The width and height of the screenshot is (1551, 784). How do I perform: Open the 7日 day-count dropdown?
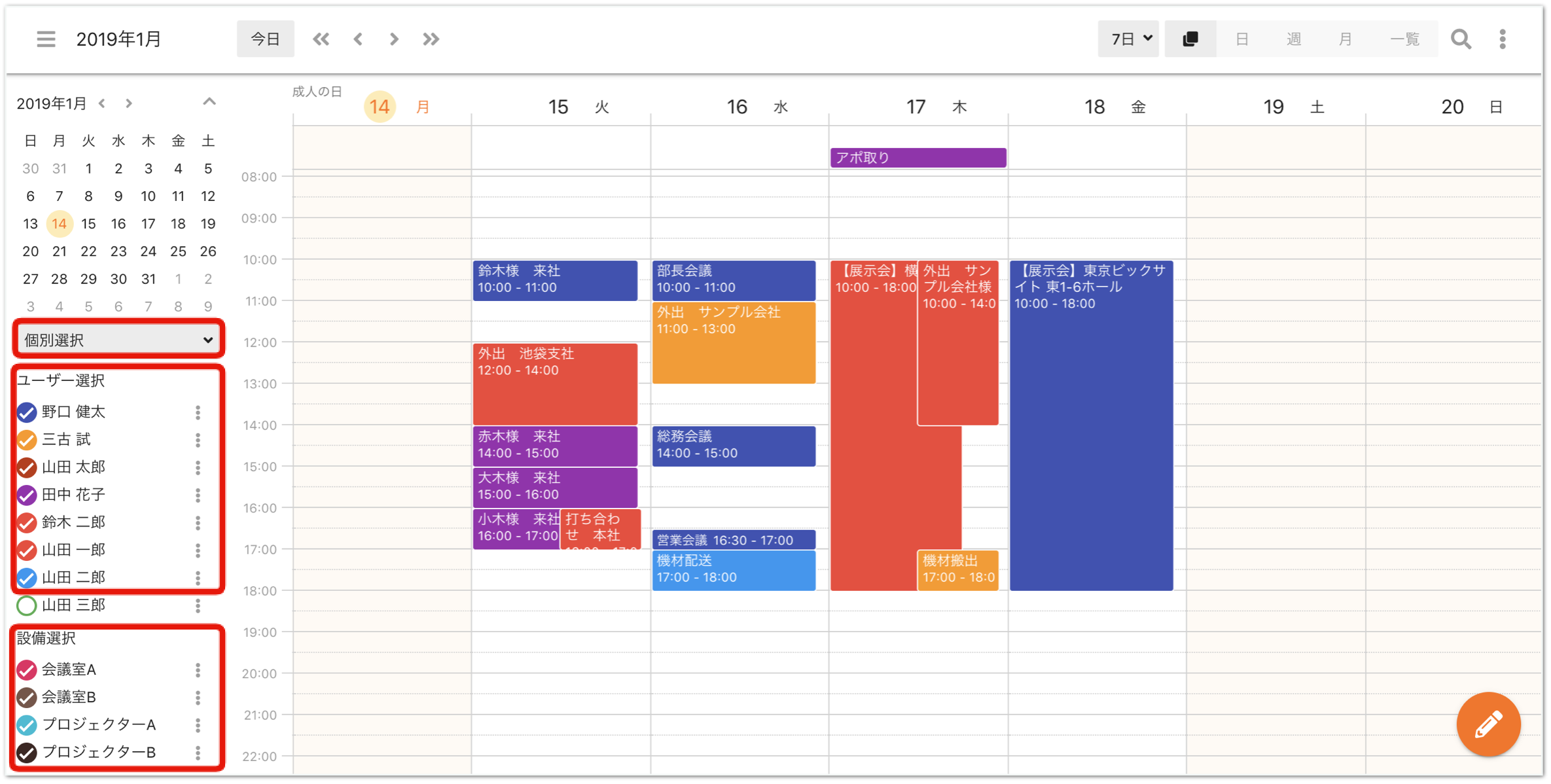point(1128,39)
